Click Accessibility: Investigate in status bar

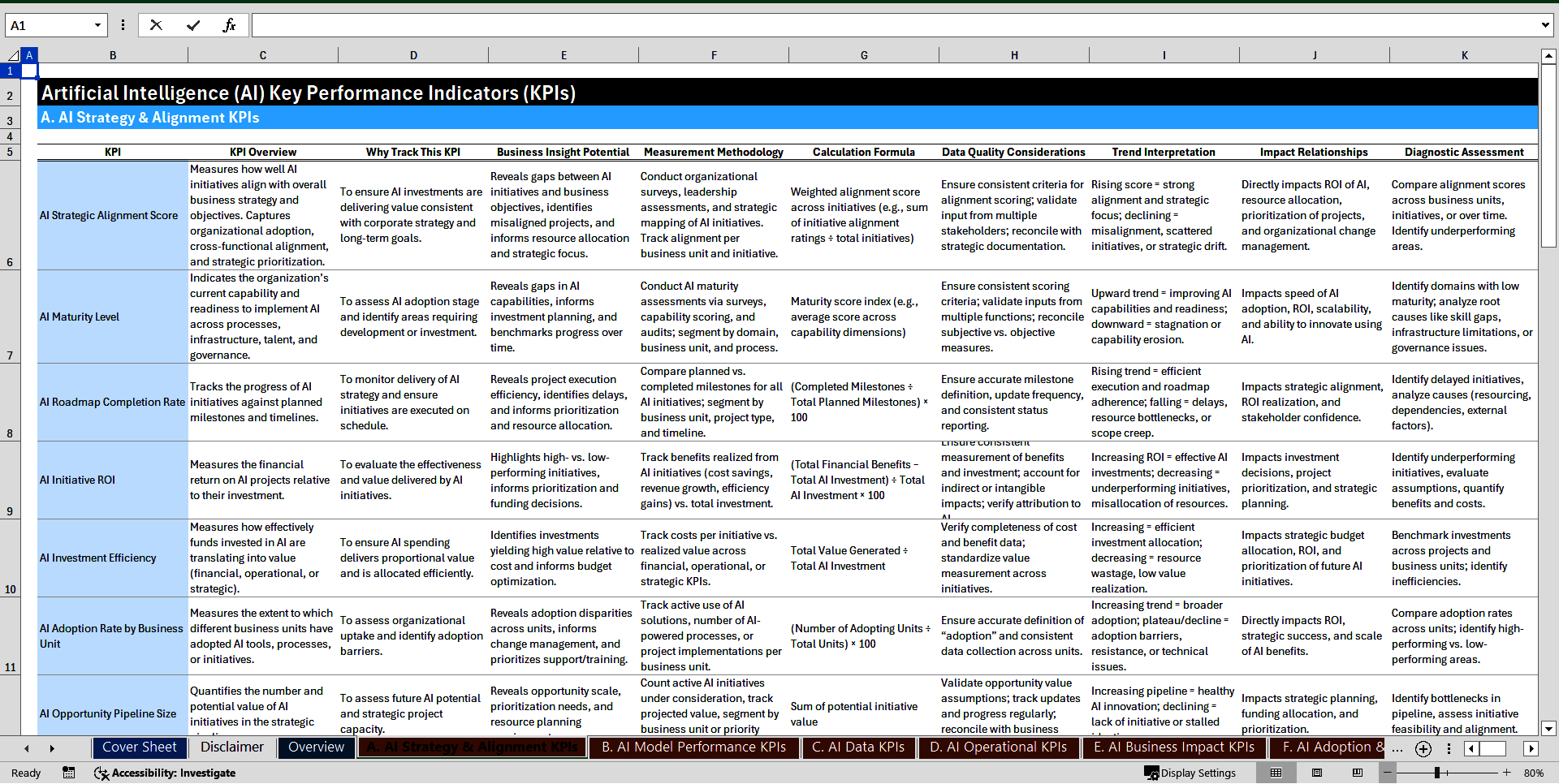click(x=165, y=773)
